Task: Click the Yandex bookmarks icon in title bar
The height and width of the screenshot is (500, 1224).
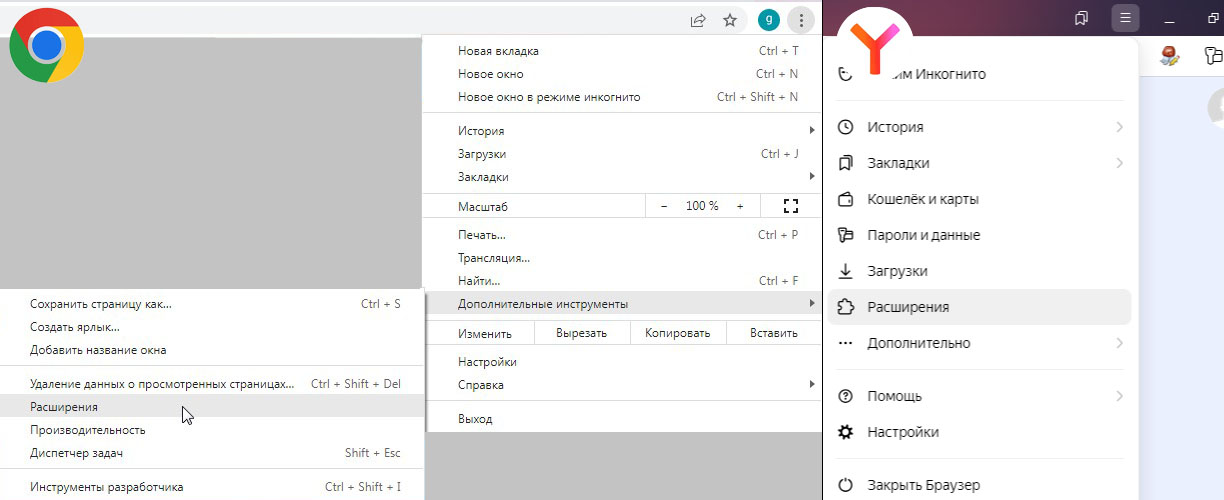Action: 1081,19
